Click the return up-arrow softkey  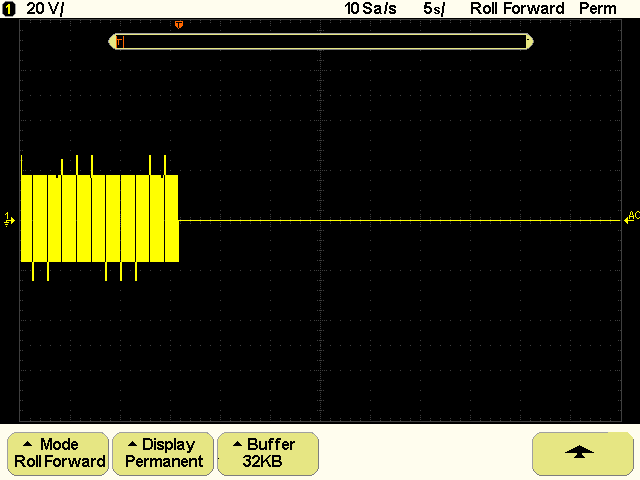582,453
